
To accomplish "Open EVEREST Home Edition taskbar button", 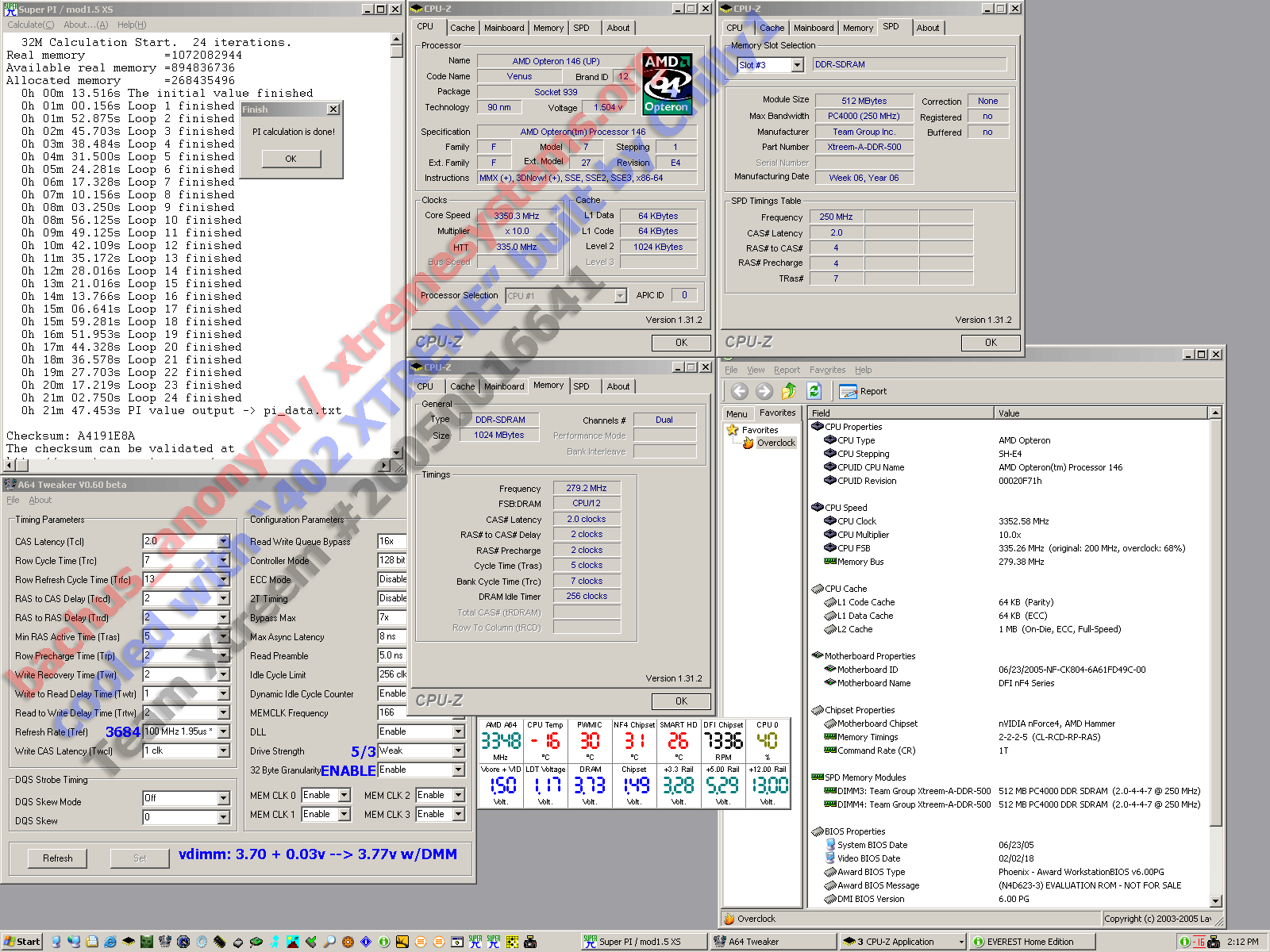I will point(1032,942).
